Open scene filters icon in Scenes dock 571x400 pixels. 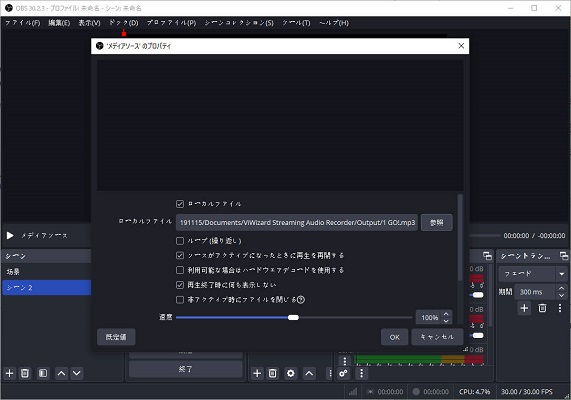(43, 373)
